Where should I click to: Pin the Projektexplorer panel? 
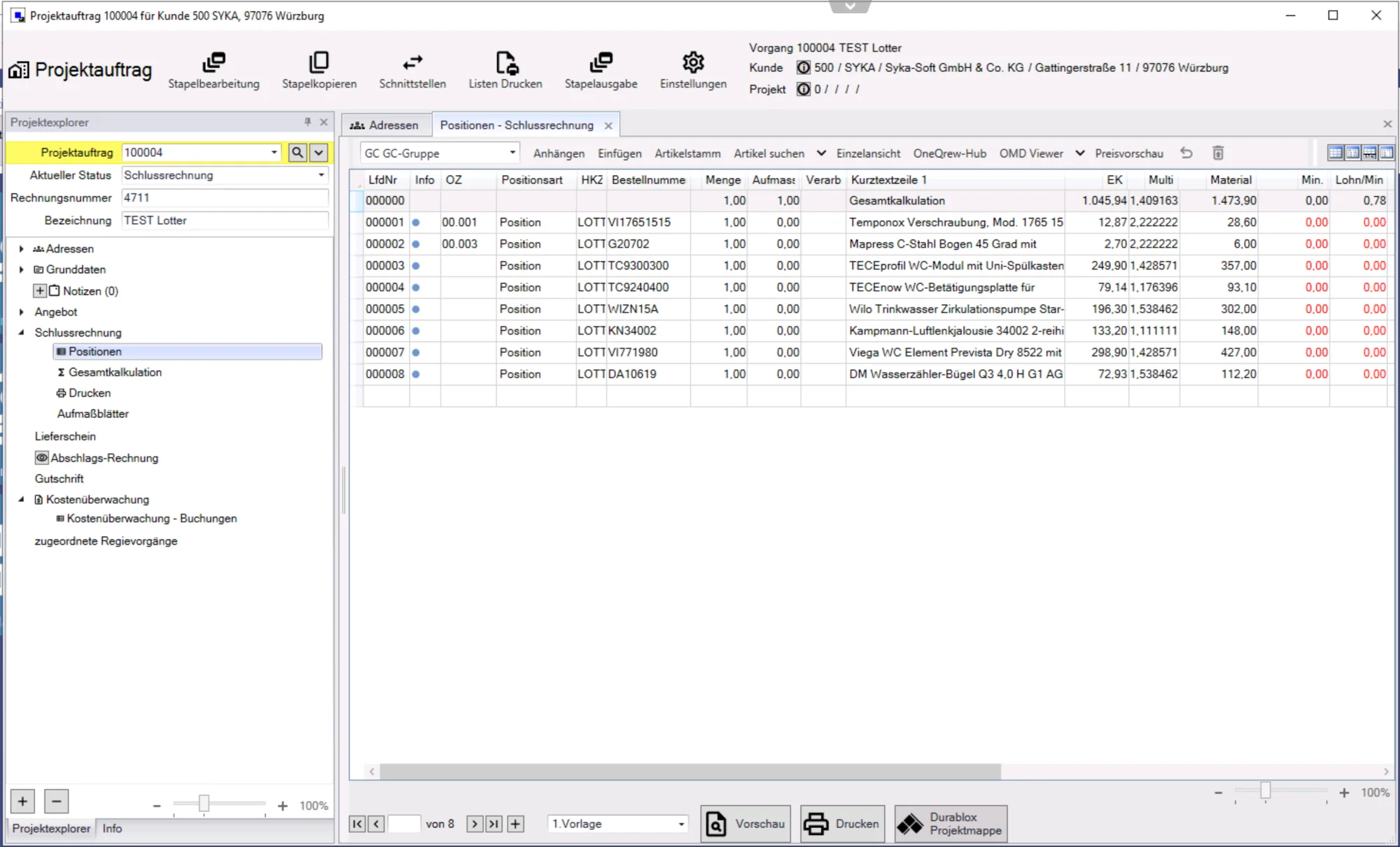pyautogui.click(x=307, y=122)
